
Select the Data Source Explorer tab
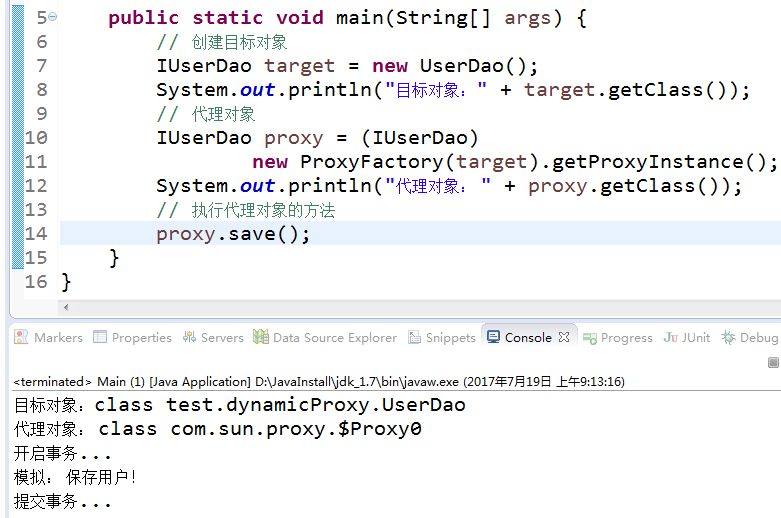(325, 337)
